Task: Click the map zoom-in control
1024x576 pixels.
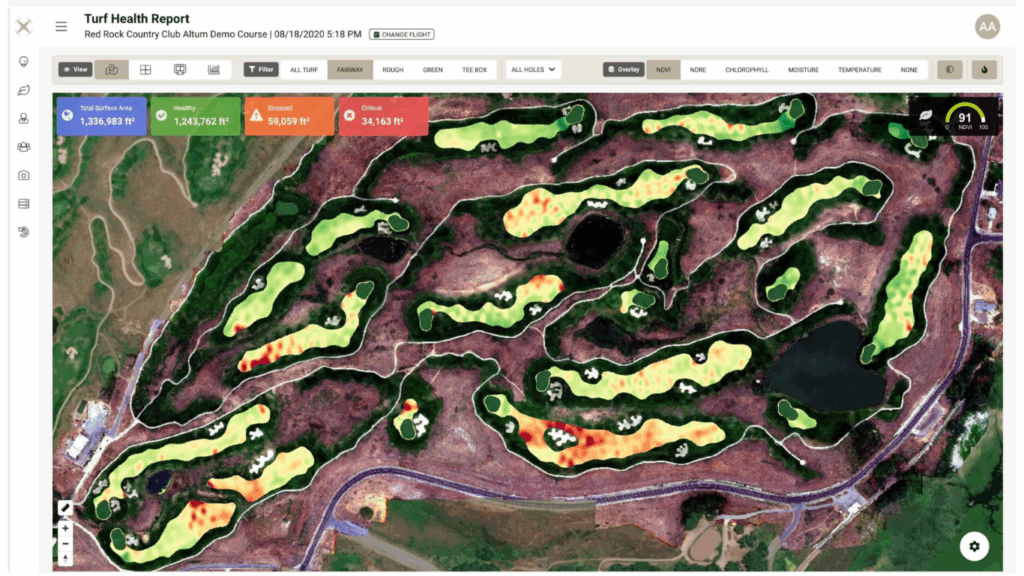Action: click(x=64, y=527)
